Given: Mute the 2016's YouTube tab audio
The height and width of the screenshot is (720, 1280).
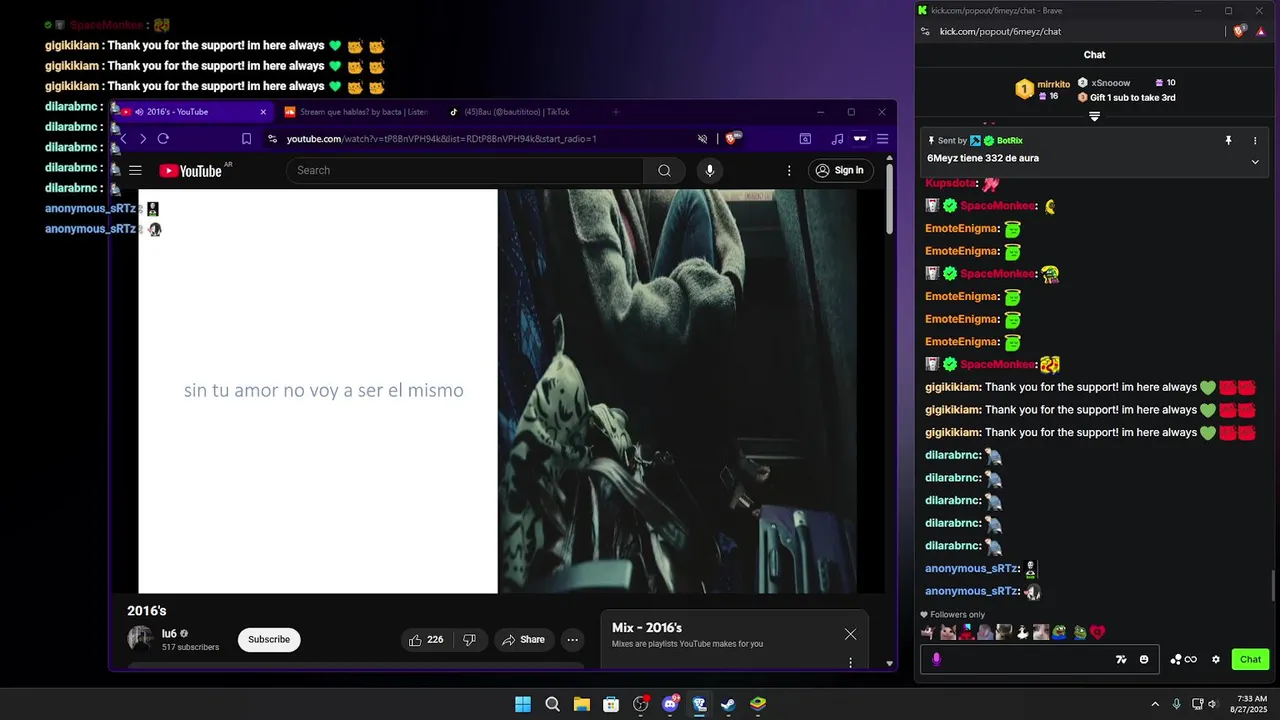Looking at the screenshot, I should click(139, 112).
